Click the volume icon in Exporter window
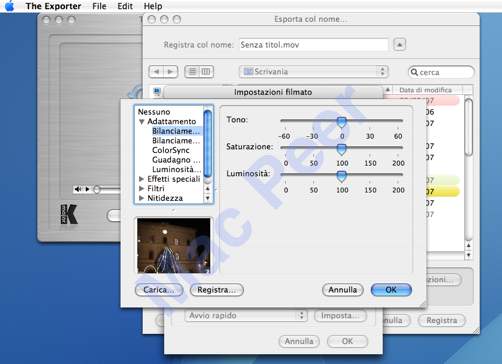502x364 pixels. click(x=78, y=189)
